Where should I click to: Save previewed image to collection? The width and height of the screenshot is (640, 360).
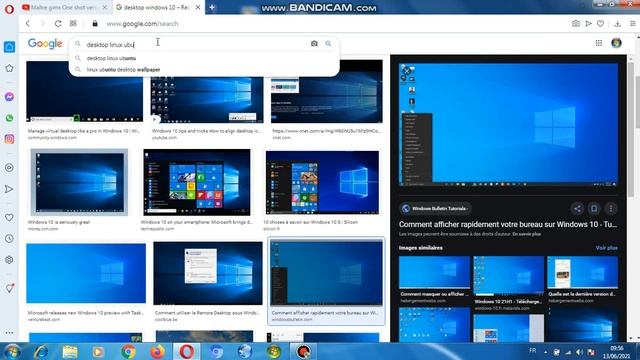594,209
